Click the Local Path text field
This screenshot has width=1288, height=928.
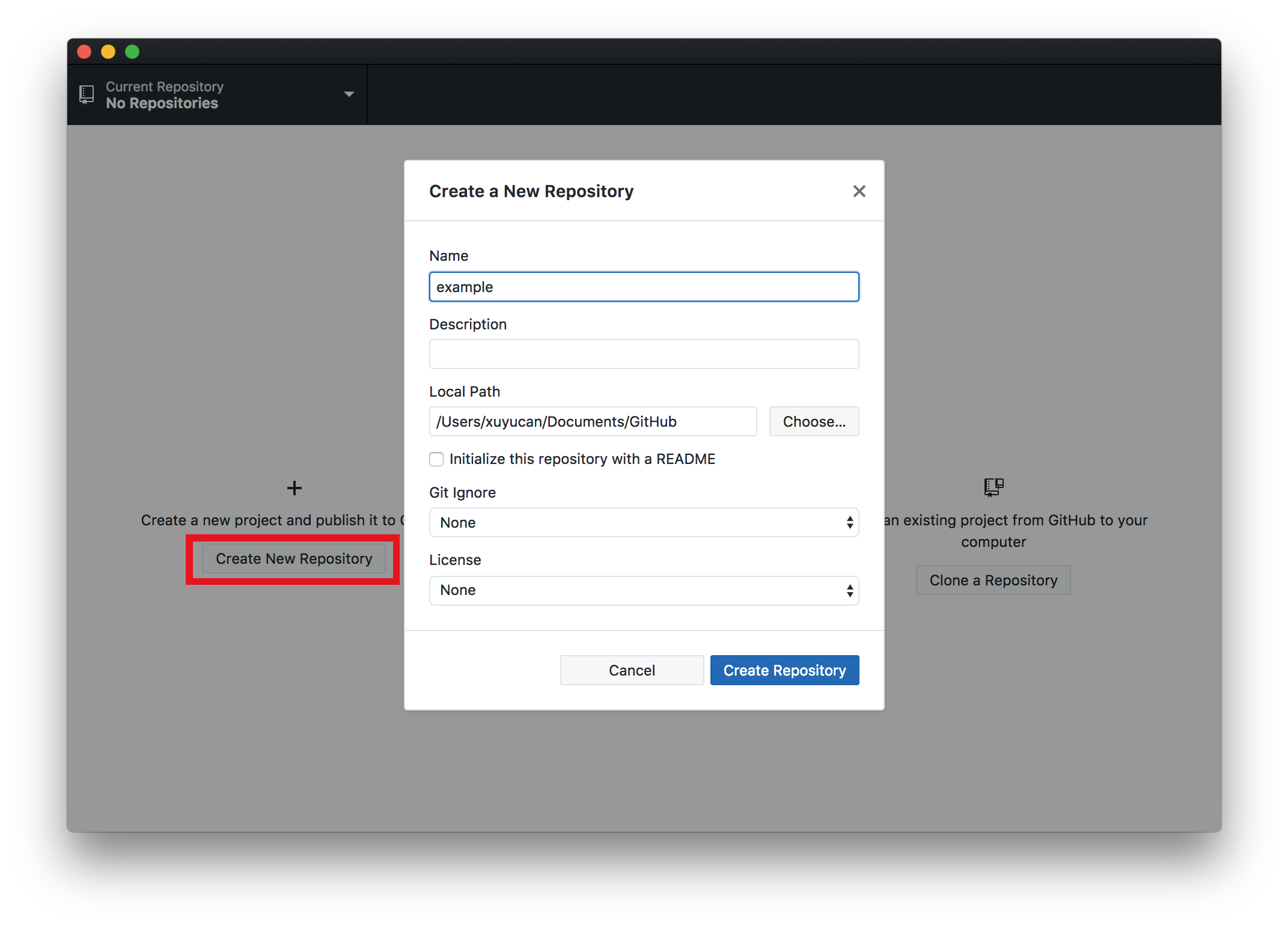pos(593,421)
